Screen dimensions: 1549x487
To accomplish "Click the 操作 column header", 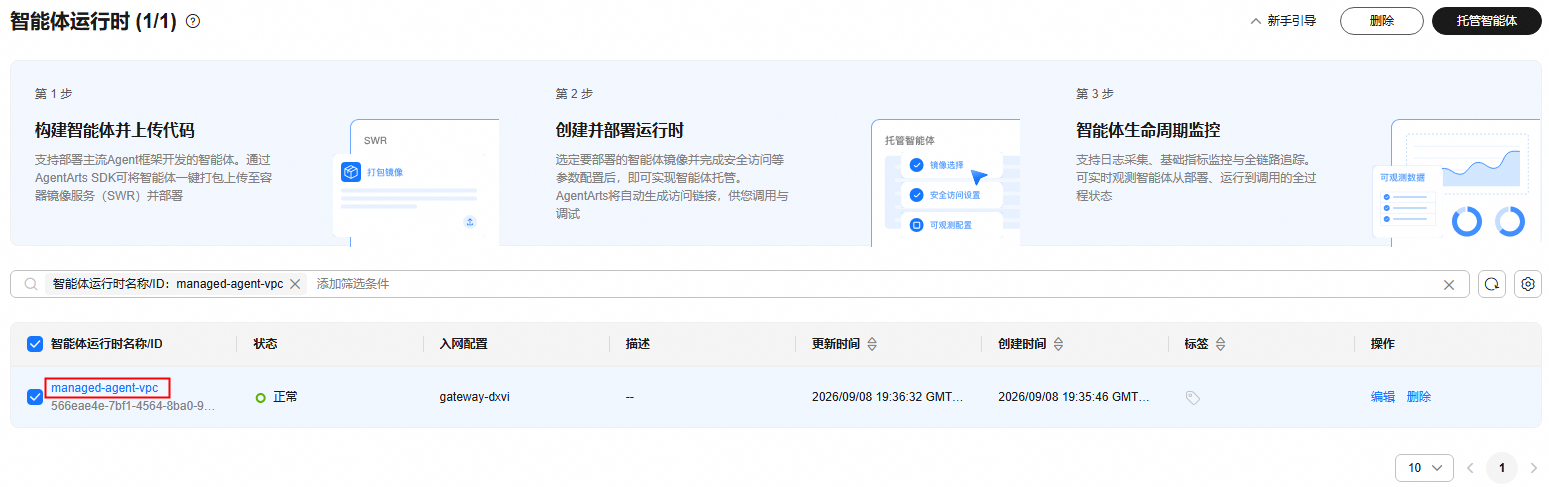I will pyautogui.click(x=1382, y=344).
